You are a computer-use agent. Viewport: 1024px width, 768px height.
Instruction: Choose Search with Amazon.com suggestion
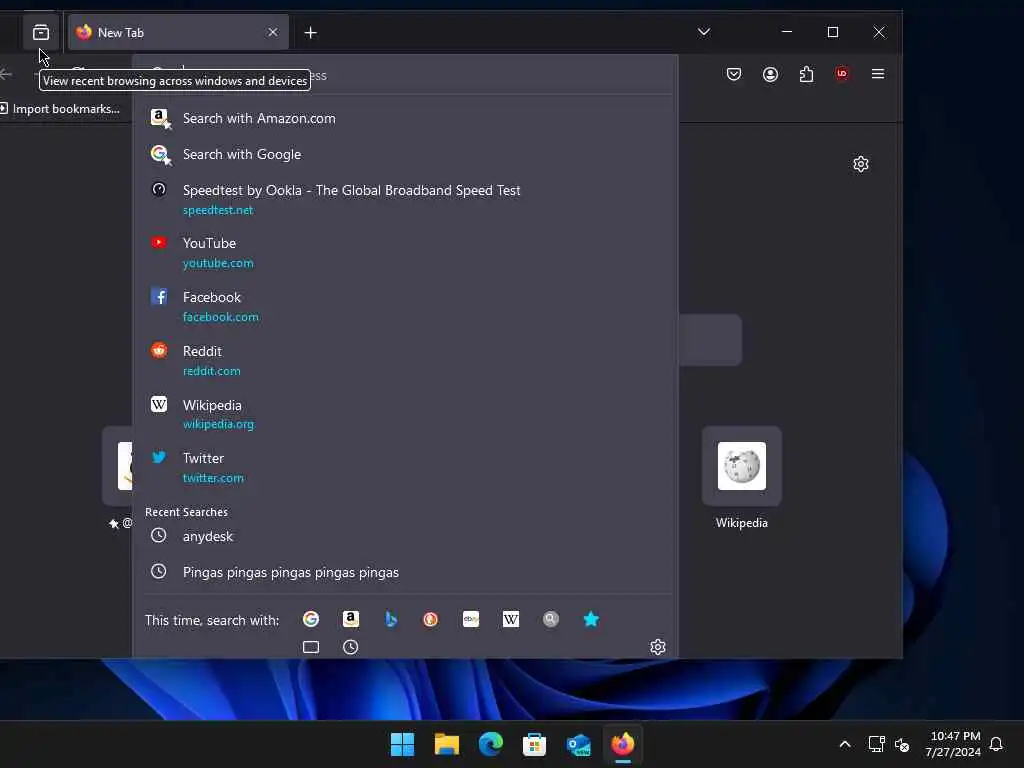405,118
